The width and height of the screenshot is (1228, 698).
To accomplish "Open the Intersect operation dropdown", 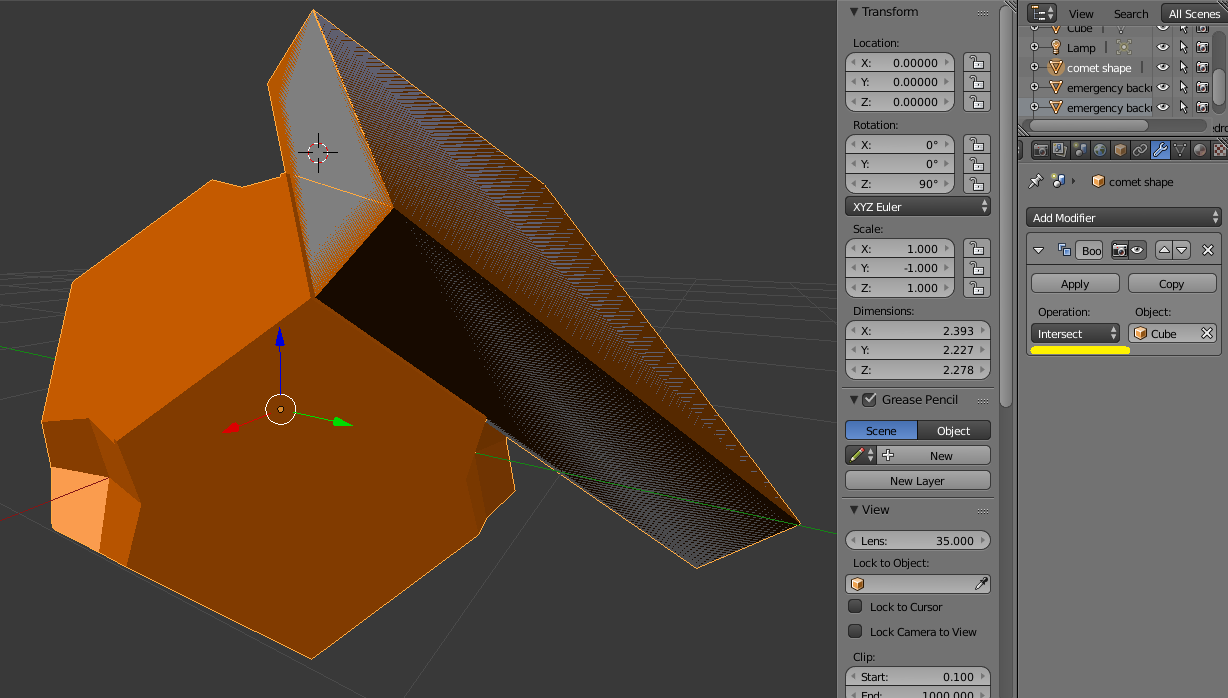I will click(x=1075, y=334).
